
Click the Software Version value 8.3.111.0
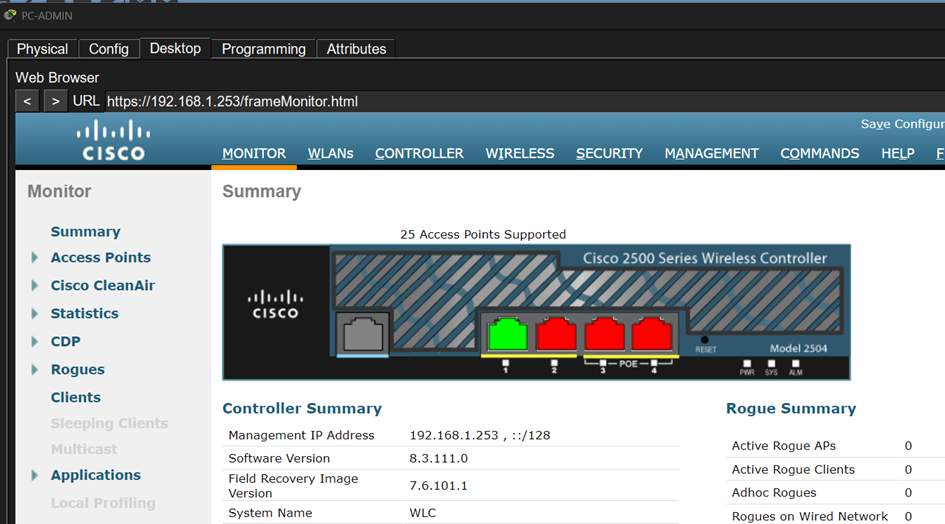tap(438, 458)
